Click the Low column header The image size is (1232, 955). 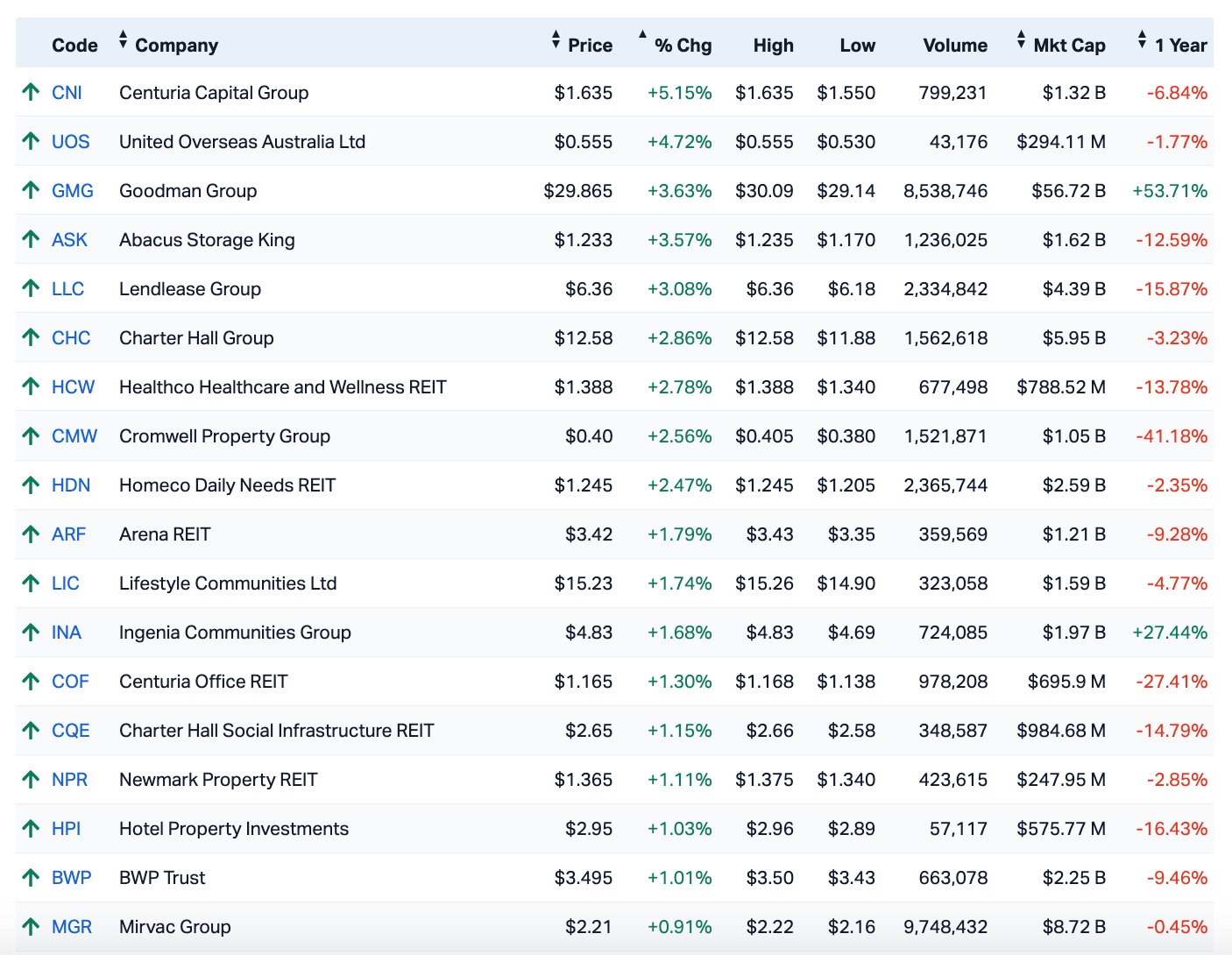point(858,46)
